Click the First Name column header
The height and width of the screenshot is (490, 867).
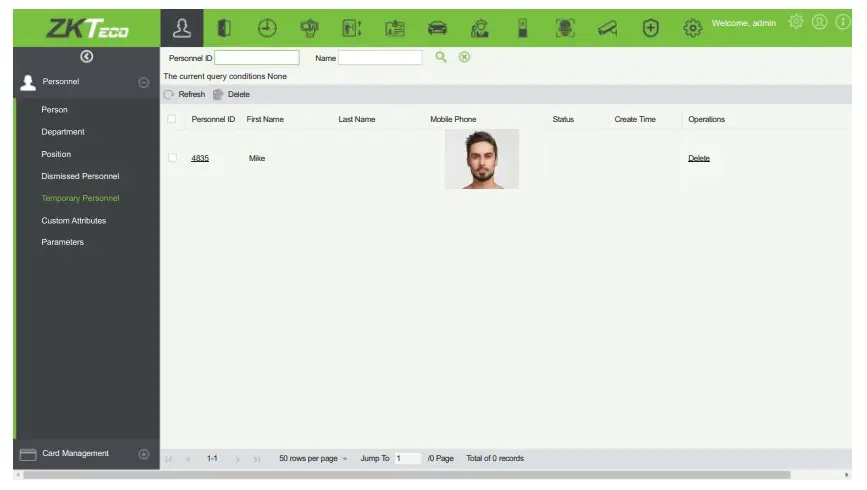(x=265, y=119)
